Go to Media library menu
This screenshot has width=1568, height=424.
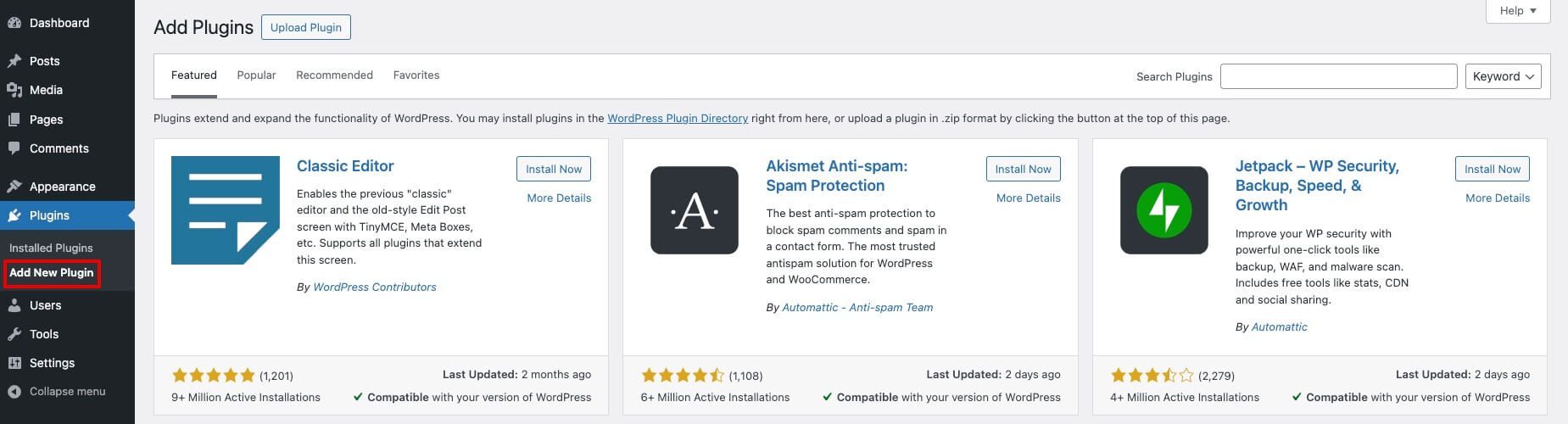pyautogui.click(x=67, y=90)
